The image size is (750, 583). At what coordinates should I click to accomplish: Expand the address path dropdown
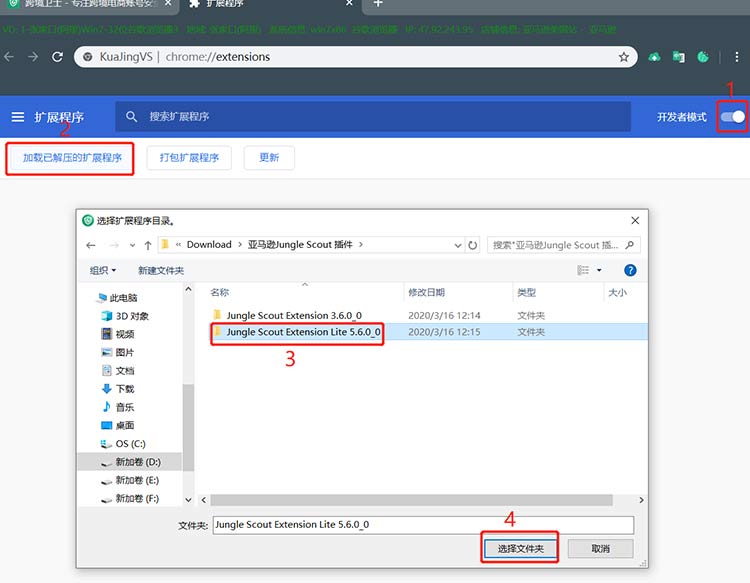tap(458, 245)
